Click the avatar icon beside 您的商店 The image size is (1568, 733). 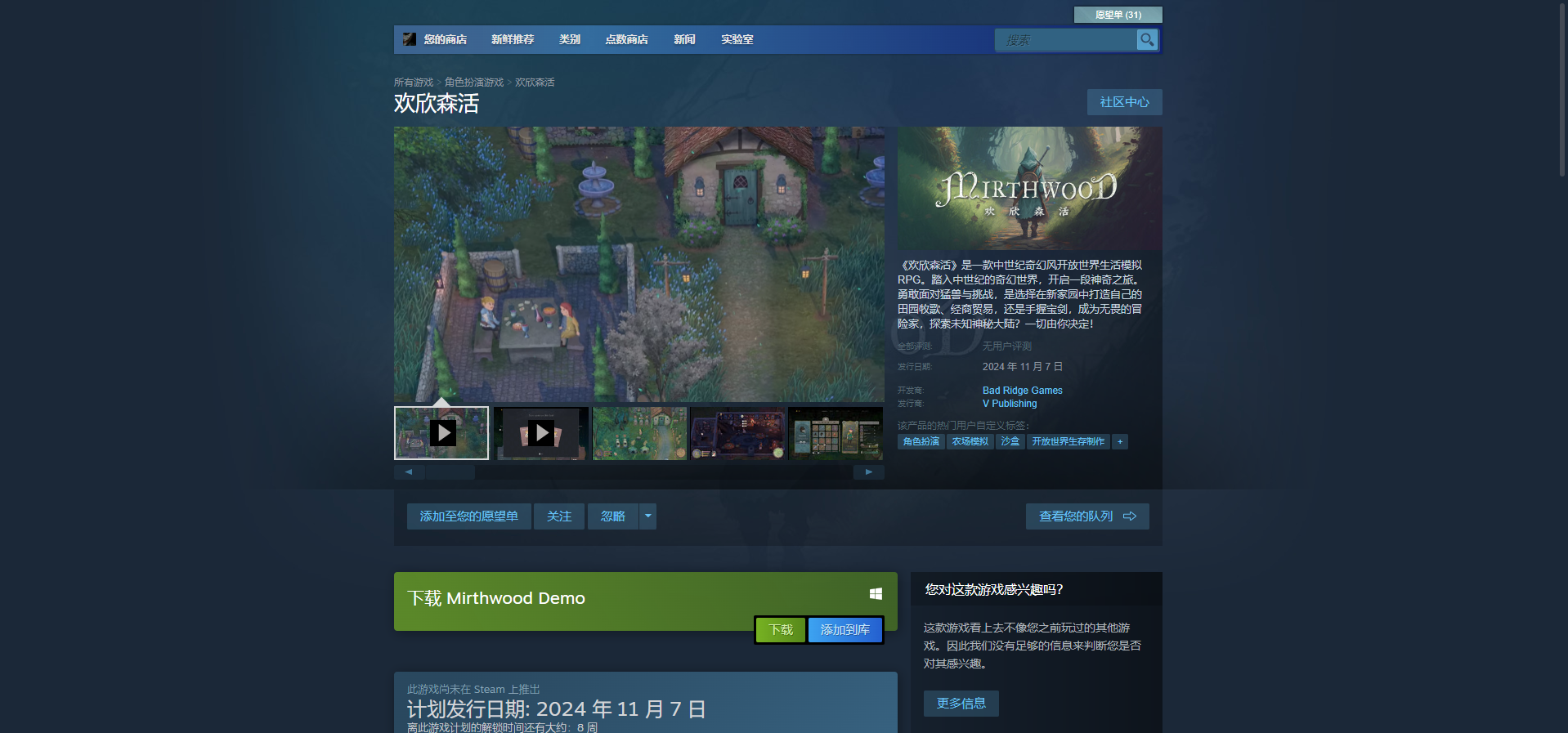click(x=410, y=39)
